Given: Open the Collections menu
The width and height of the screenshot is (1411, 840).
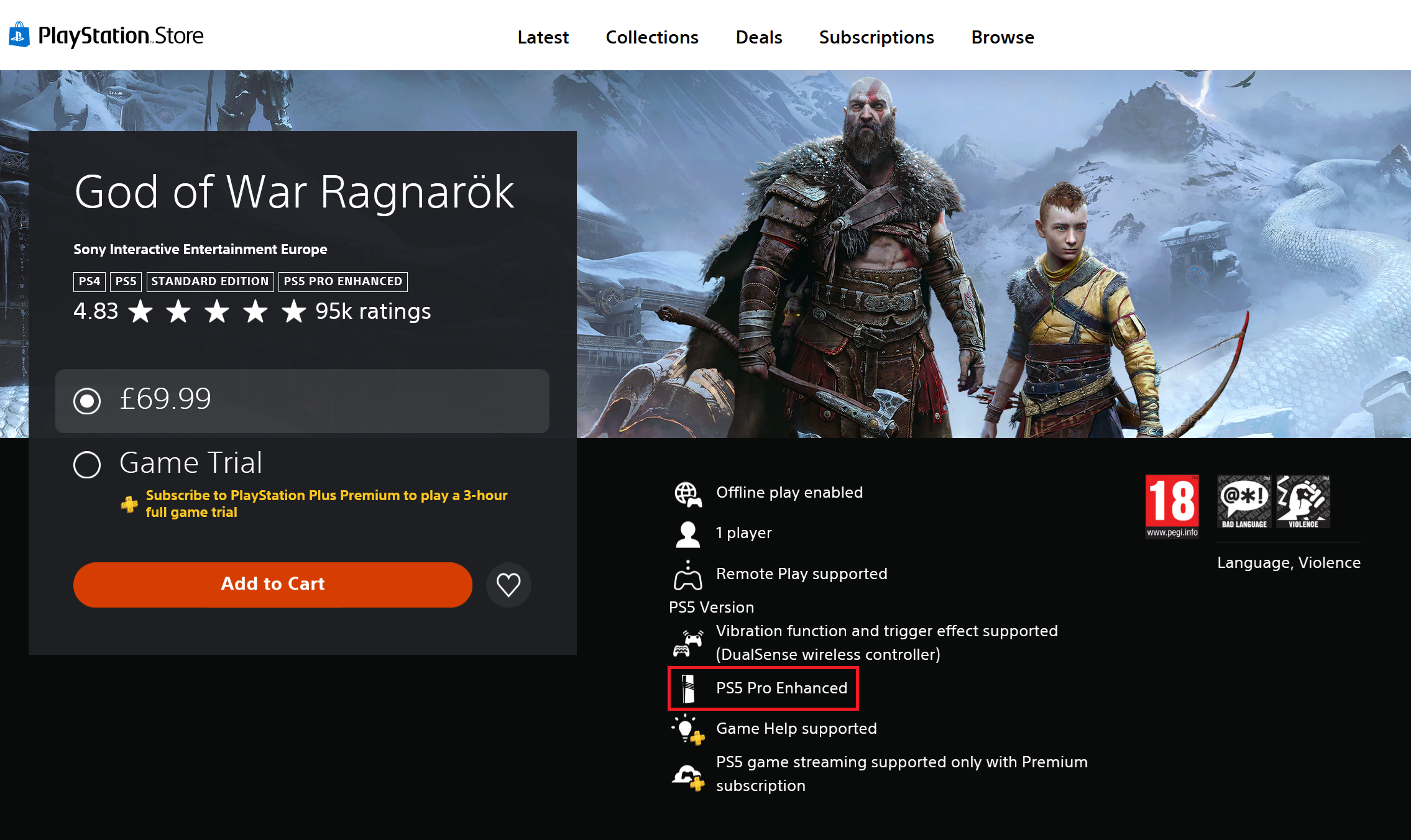Looking at the screenshot, I should 652,37.
